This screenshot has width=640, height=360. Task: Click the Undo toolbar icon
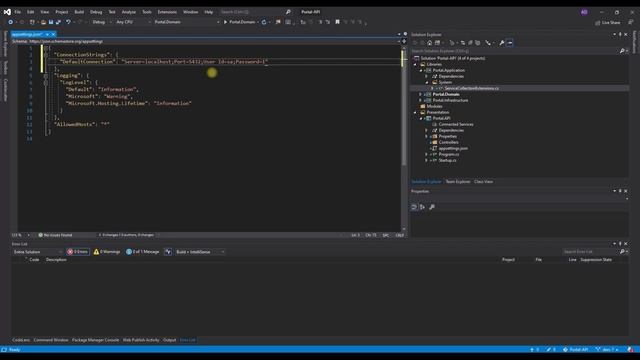tap(68, 22)
